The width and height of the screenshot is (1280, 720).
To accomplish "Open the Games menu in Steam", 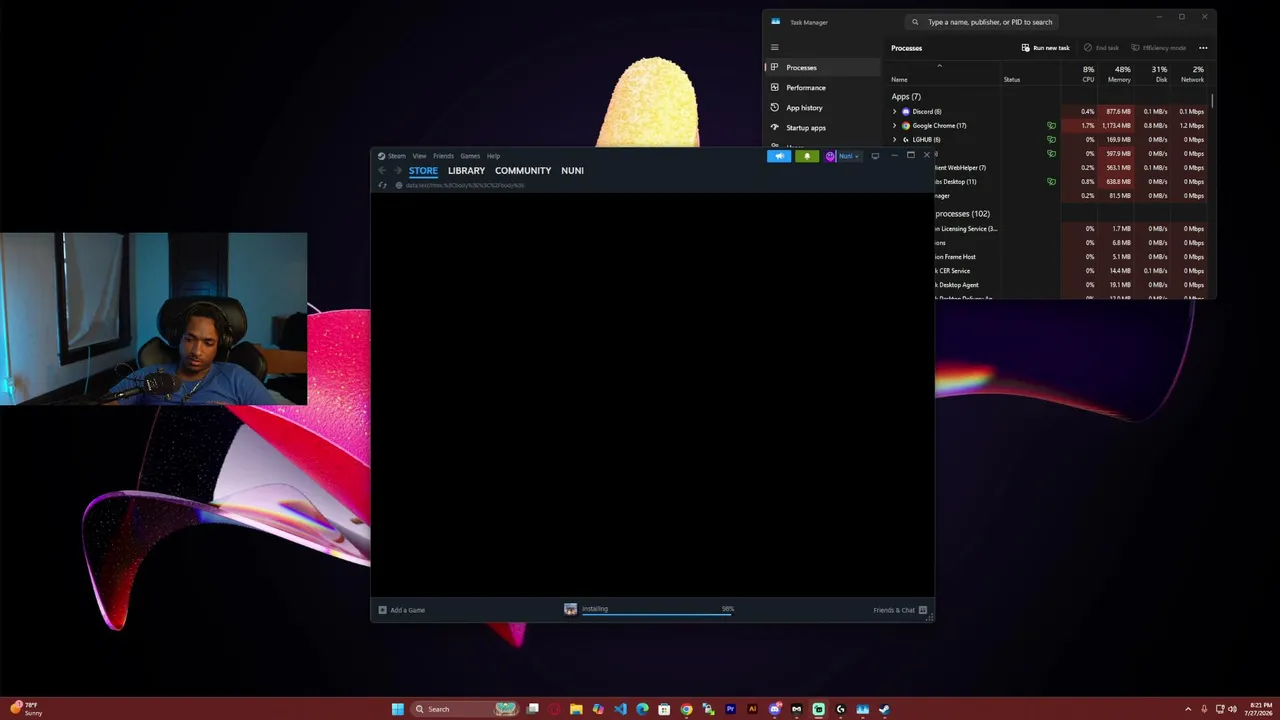I will 470,156.
